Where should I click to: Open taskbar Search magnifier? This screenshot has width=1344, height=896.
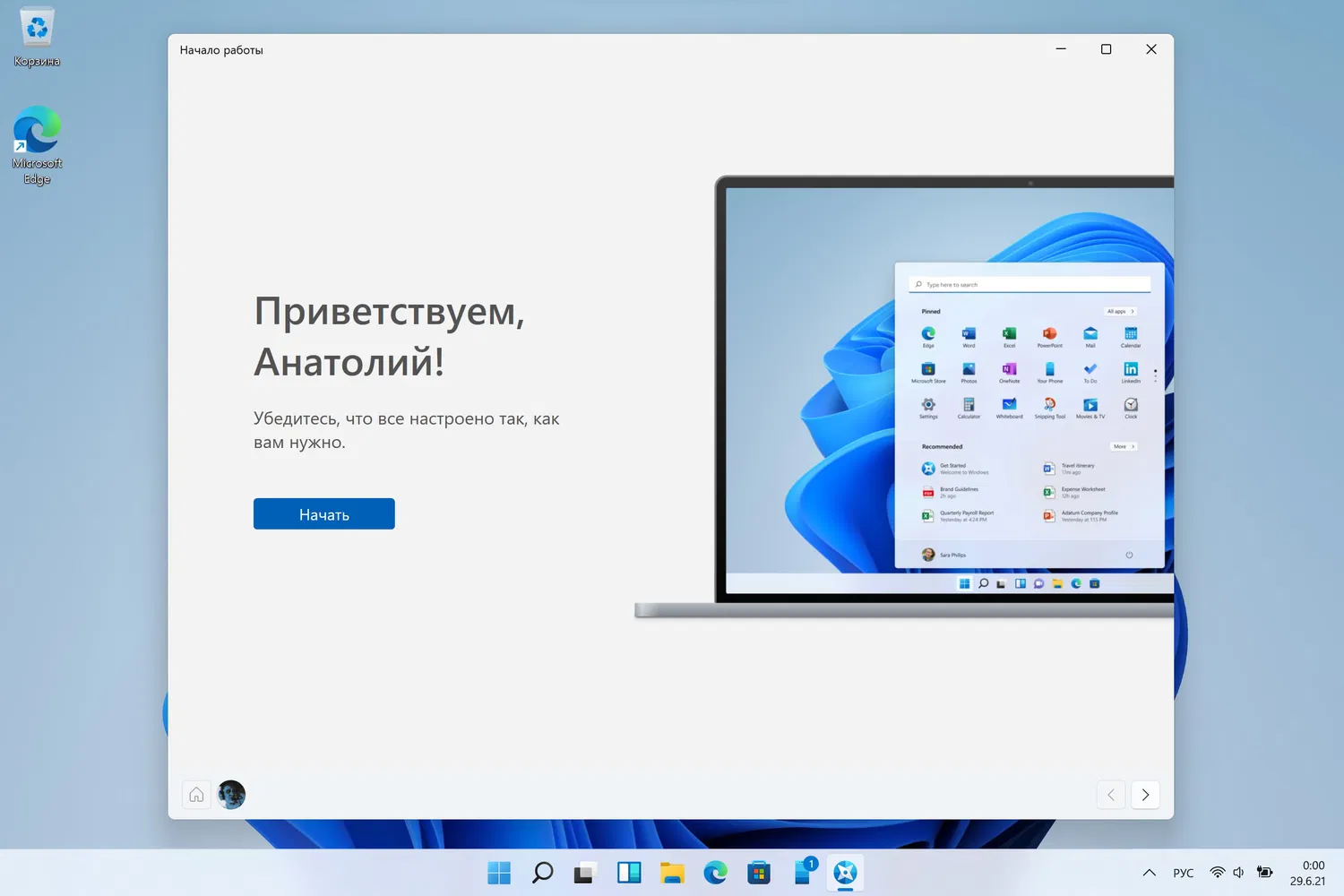[x=542, y=873]
